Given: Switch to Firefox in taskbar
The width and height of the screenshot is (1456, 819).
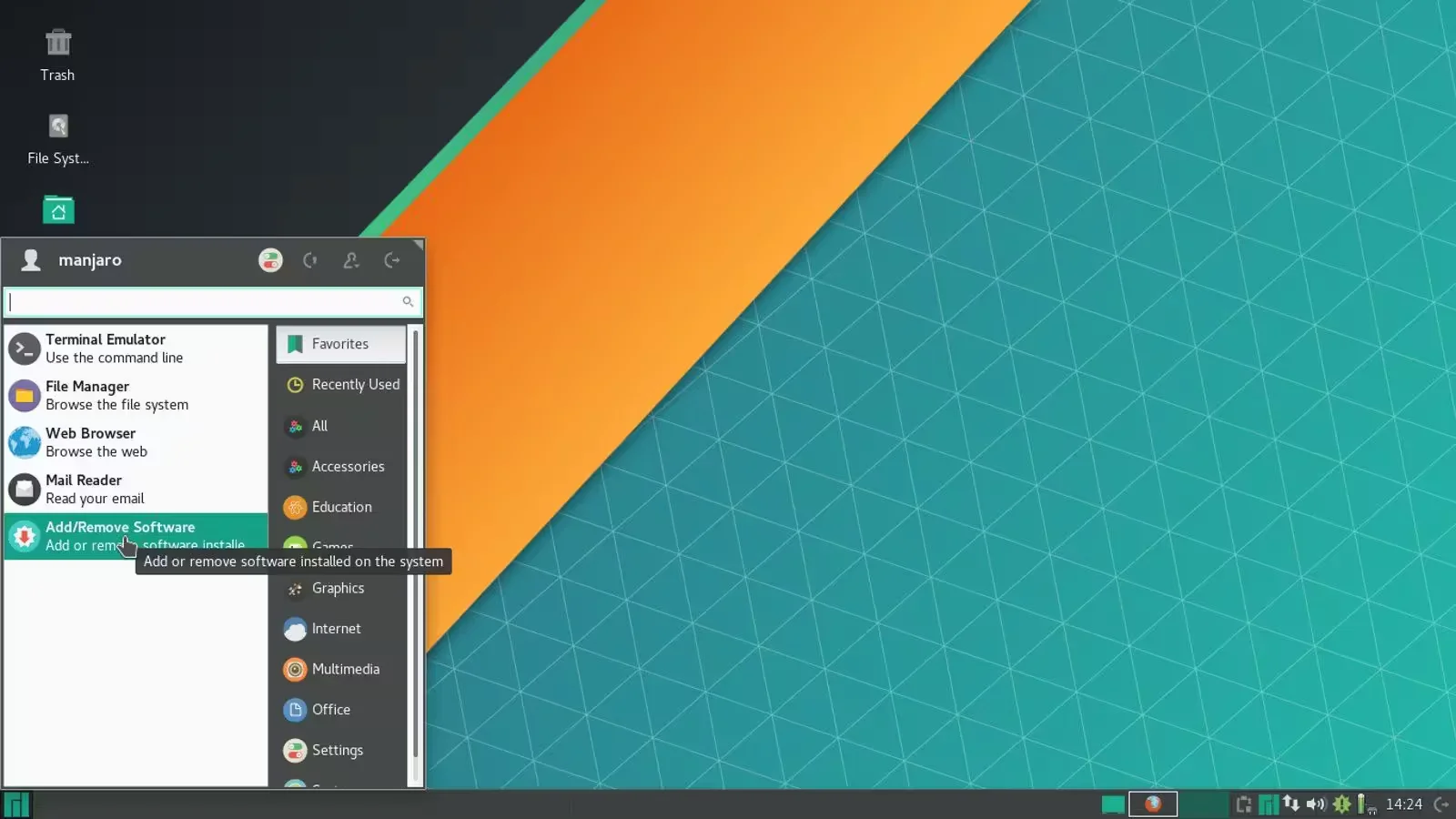Looking at the screenshot, I should tap(1153, 804).
